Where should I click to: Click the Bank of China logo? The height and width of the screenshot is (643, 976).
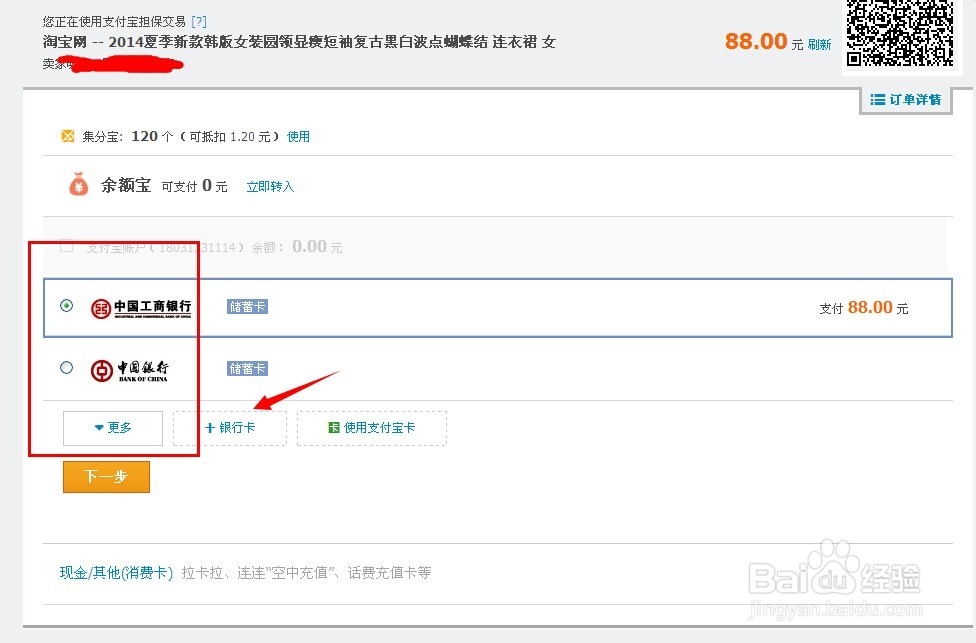coord(129,370)
